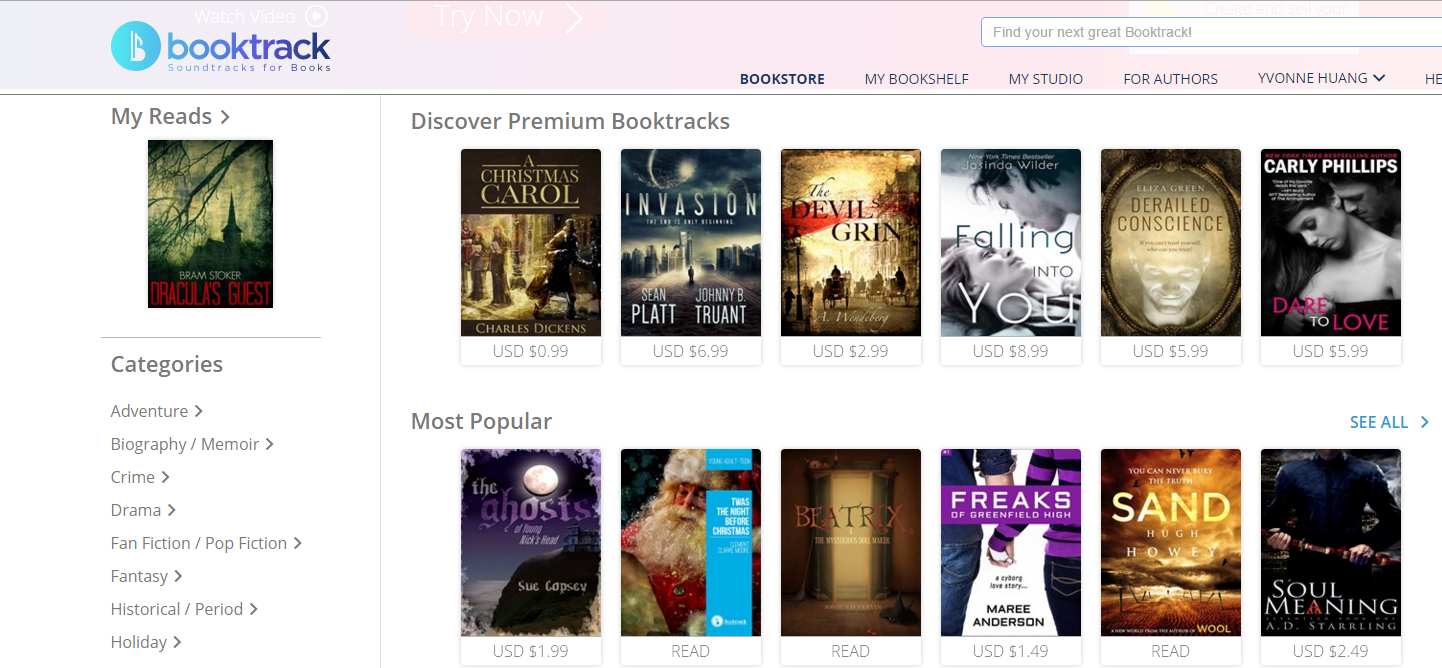Click the SEE ALL link
1442x668 pixels.
1379,422
